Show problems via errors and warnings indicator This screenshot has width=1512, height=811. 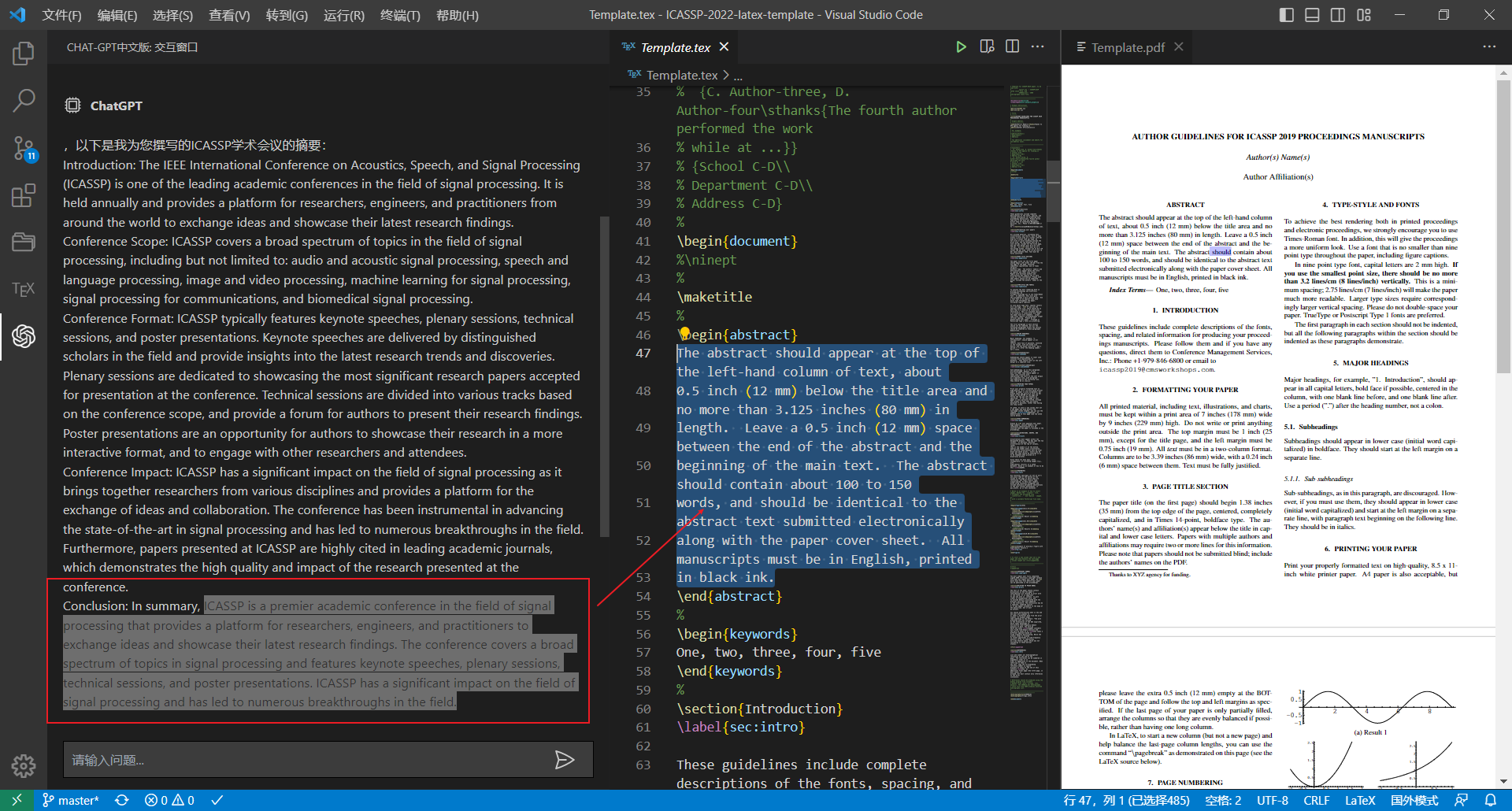[169, 800]
